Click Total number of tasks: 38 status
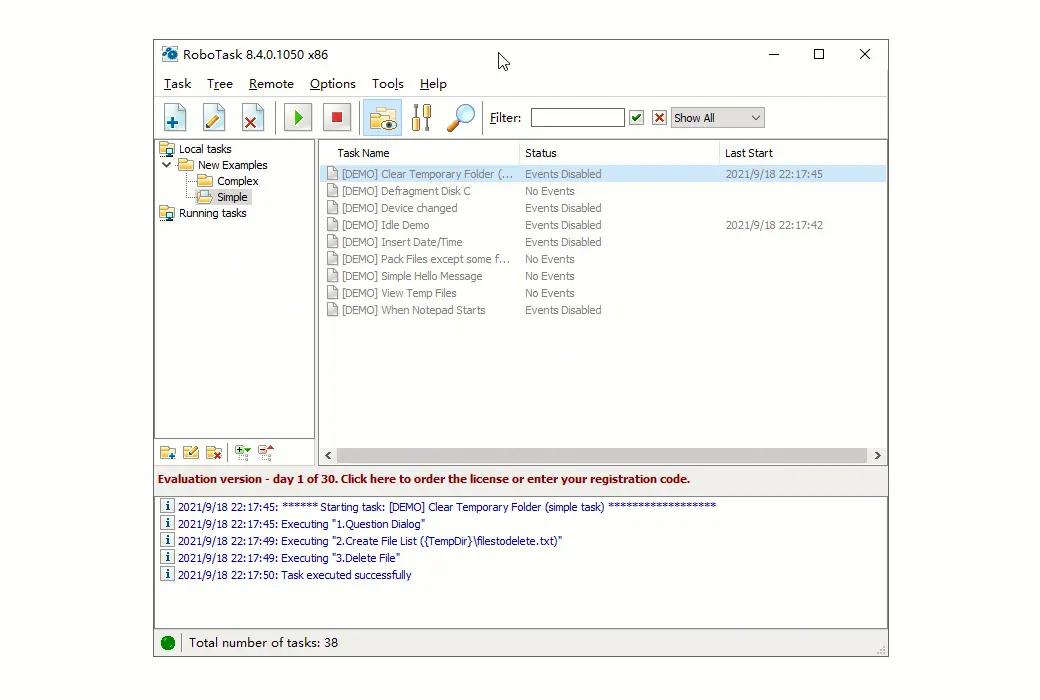Viewport: 1040px width, 700px height. pos(263,642)
